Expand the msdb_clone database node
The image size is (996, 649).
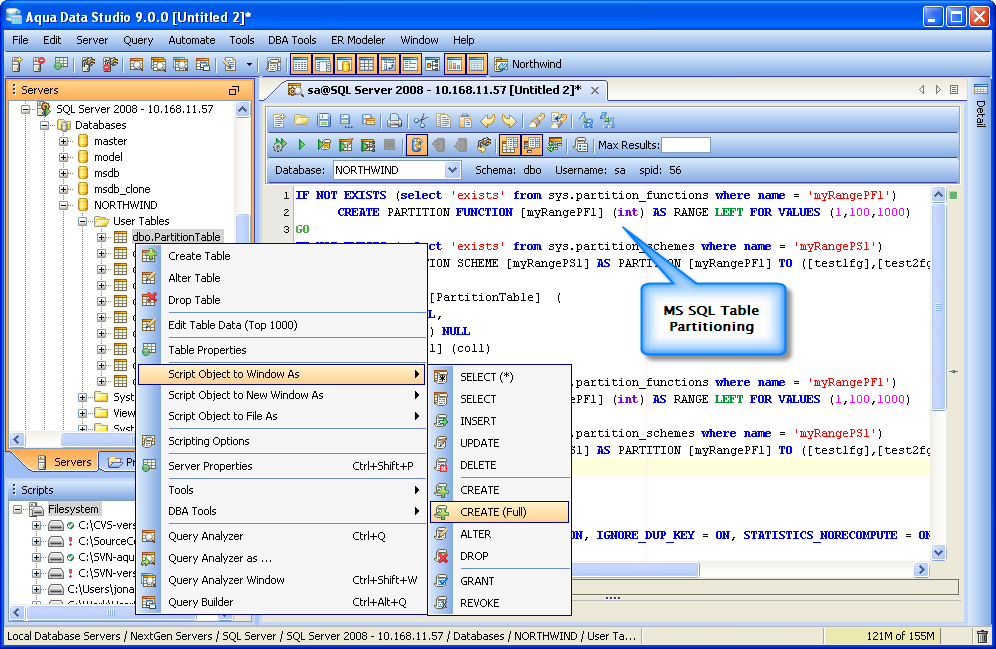click(x=64, y=189)
